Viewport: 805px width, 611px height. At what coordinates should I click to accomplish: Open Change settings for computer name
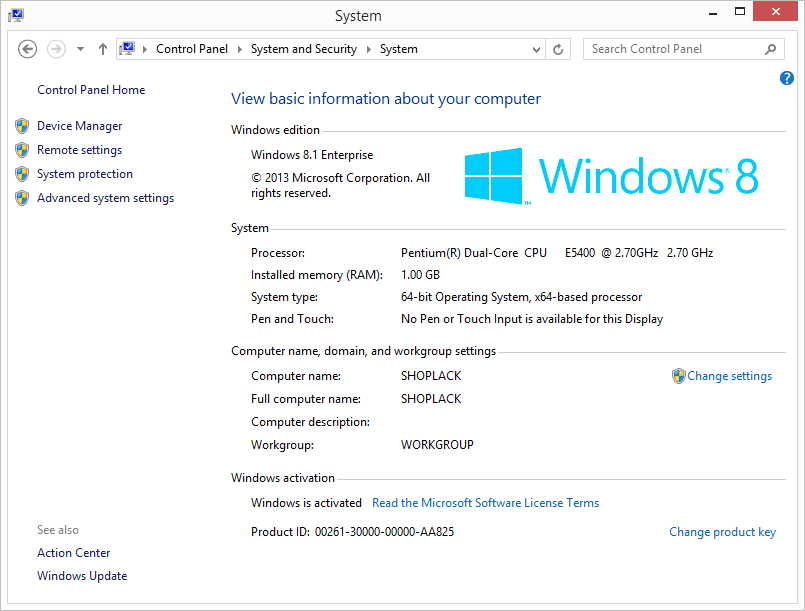(x=730, y=376)
